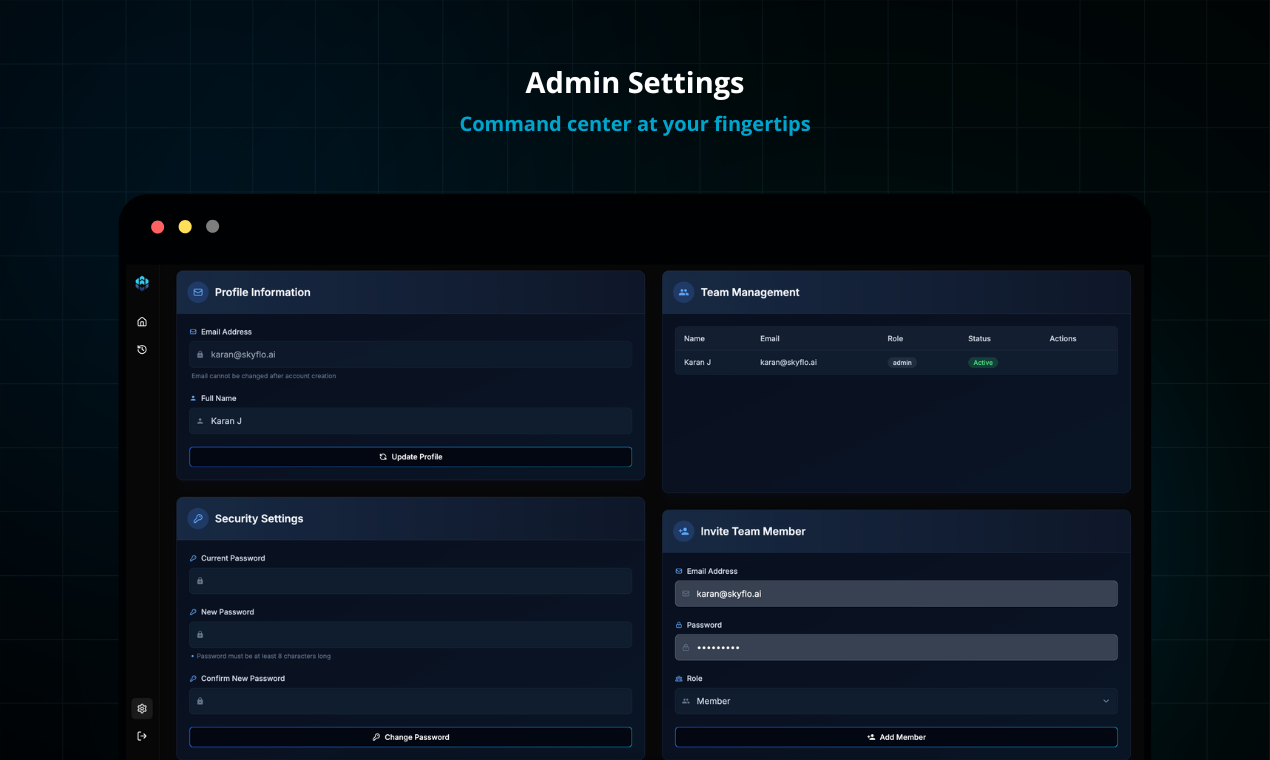The image size is (1270, 760).
Task: Click Security Settings key header icon
Action: 198,518
